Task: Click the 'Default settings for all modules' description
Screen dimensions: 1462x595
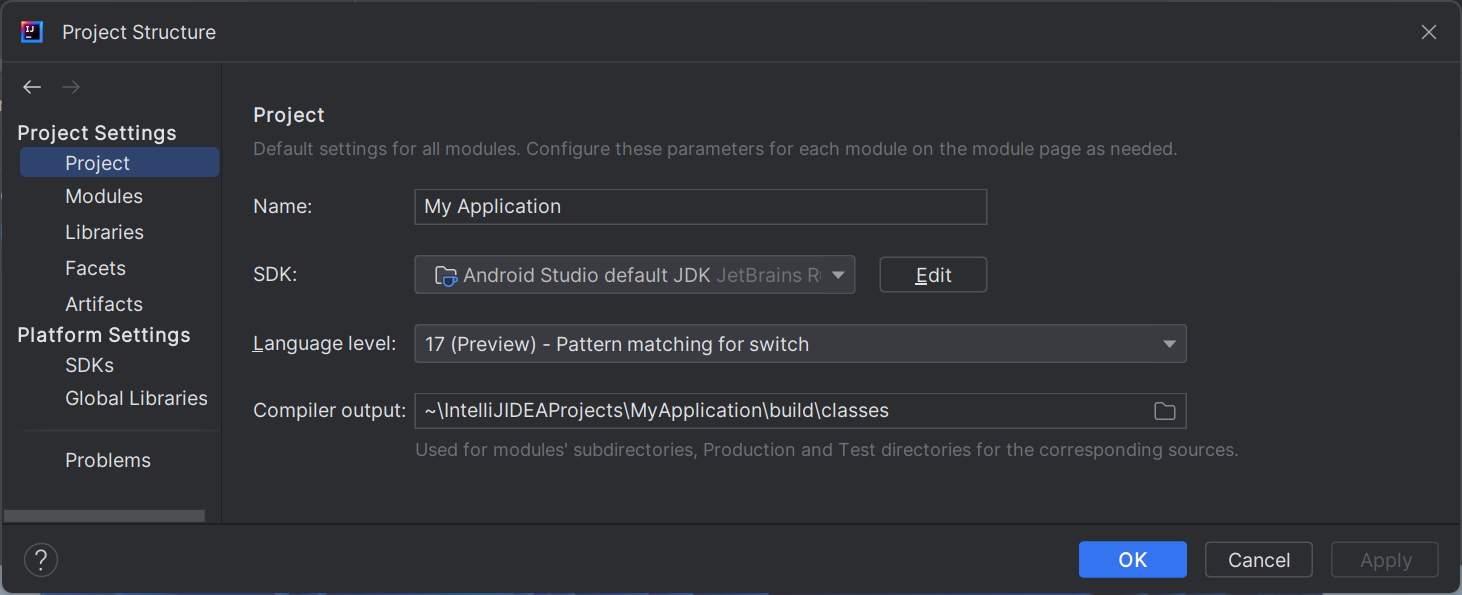Action: coord(715,149)
